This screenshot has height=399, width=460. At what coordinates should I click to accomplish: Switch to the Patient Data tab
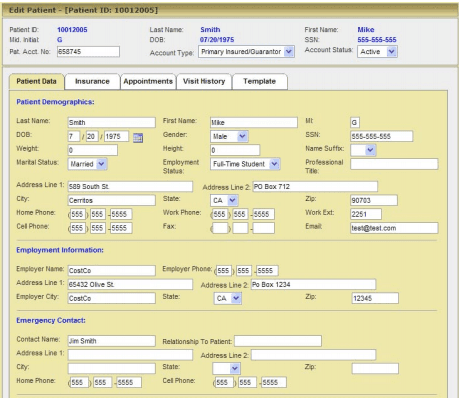tap(36, 81)
